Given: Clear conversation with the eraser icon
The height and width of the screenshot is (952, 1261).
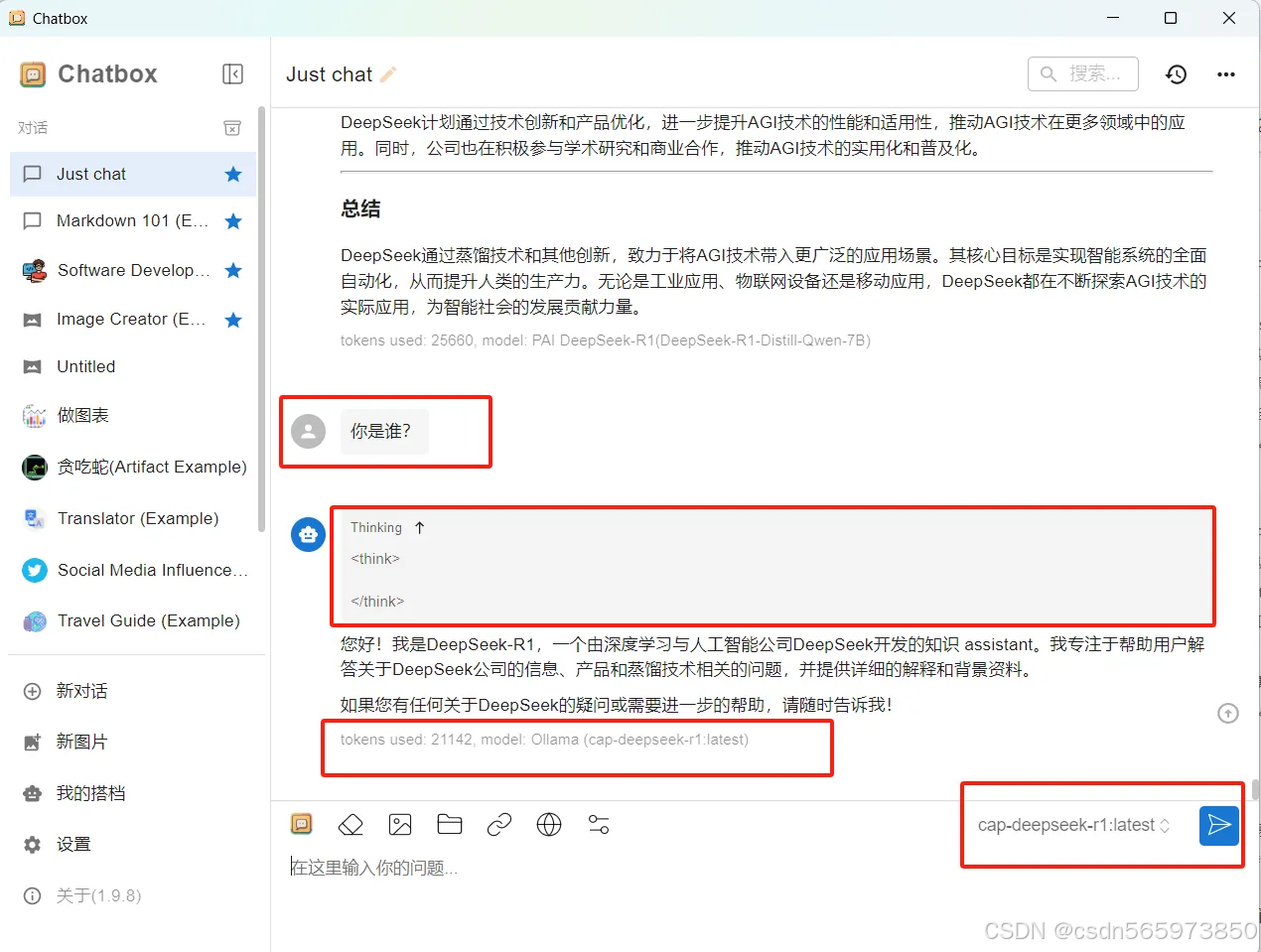Looking at the screenshot, I should click(350, 824).
